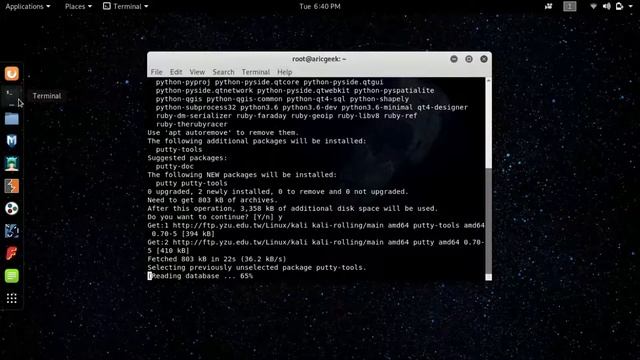Click the 'ruby-therubyracer' package text
This screenshot has width=640, height=360.
191,124
